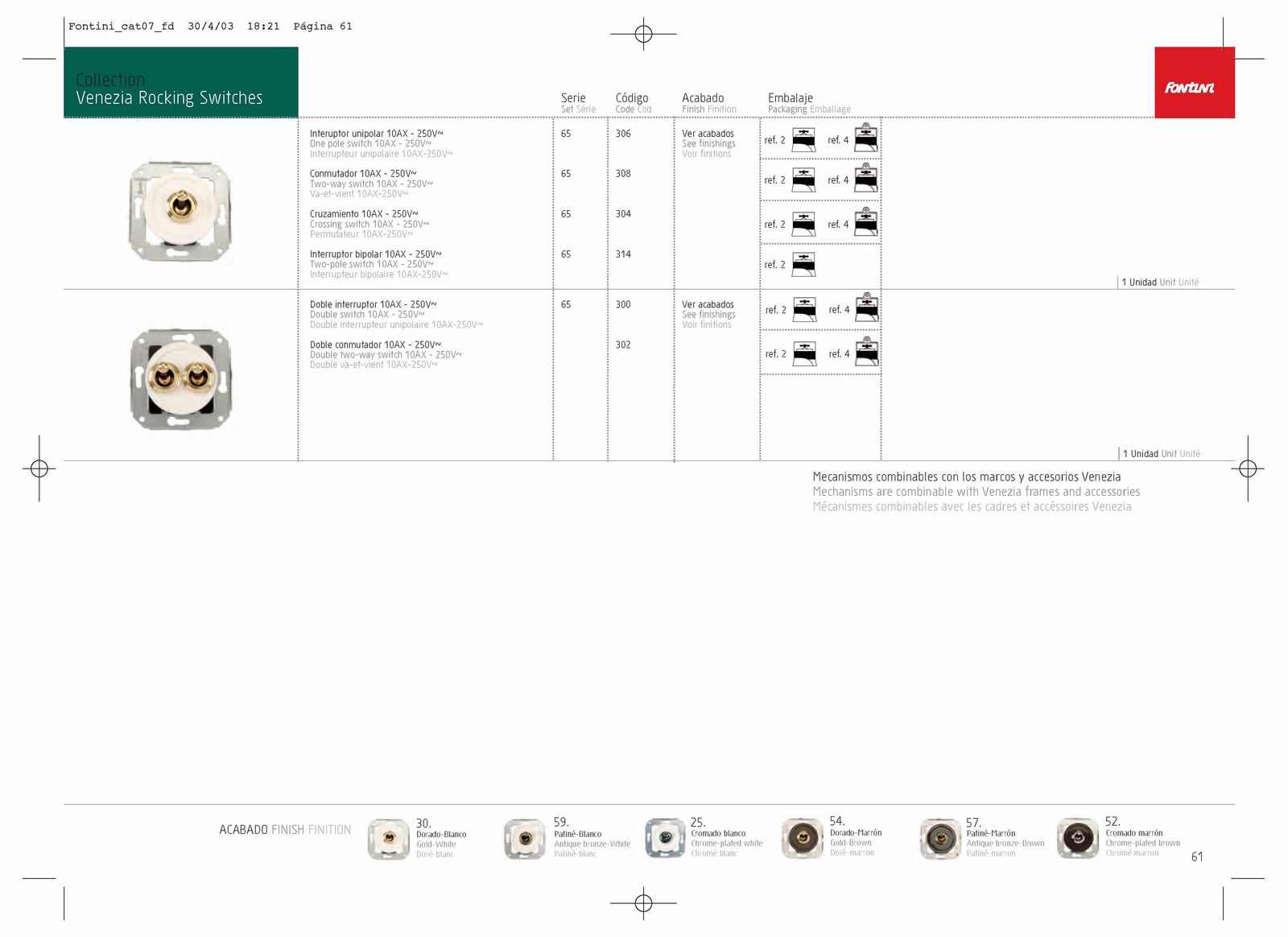Screen dimensions: 1288x937
Task: Click ref. 4 packaging icon in row 304
Action: [x=866, y=221]
